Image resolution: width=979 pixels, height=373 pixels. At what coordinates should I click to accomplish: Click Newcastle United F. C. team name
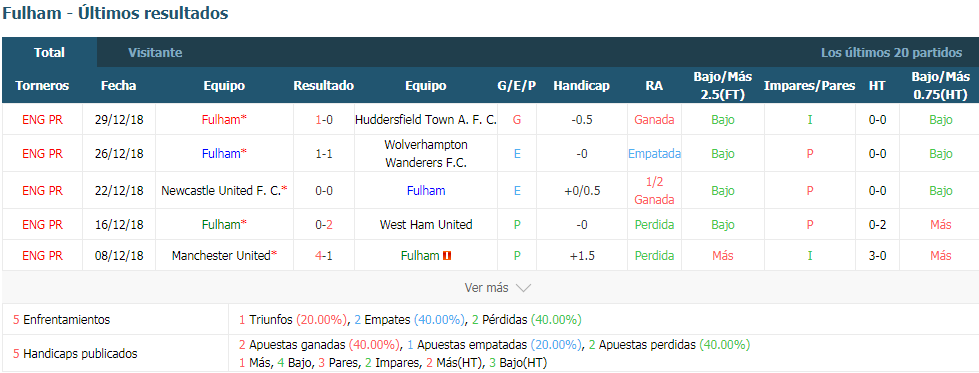221,191
